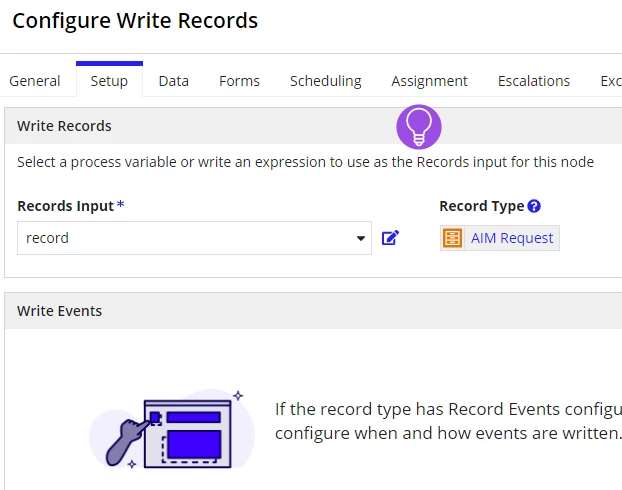Click the partially visible Exceptions tab
This screenshot has height=490, width=622.
(611, 81)
